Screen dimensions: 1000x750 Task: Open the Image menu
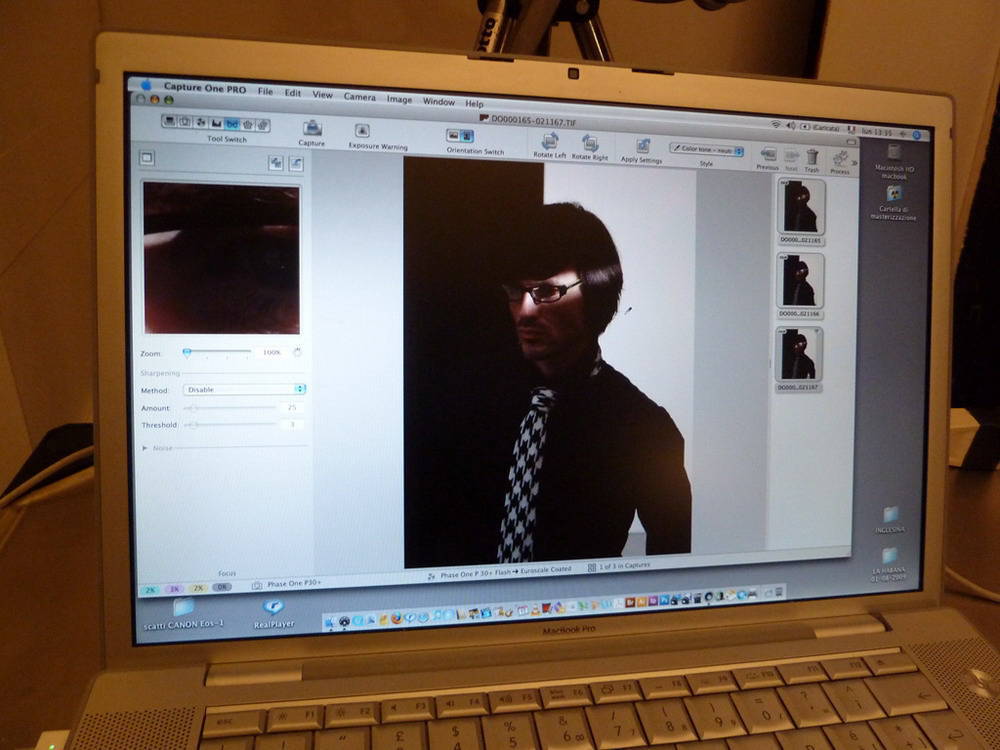click(399, 99)
